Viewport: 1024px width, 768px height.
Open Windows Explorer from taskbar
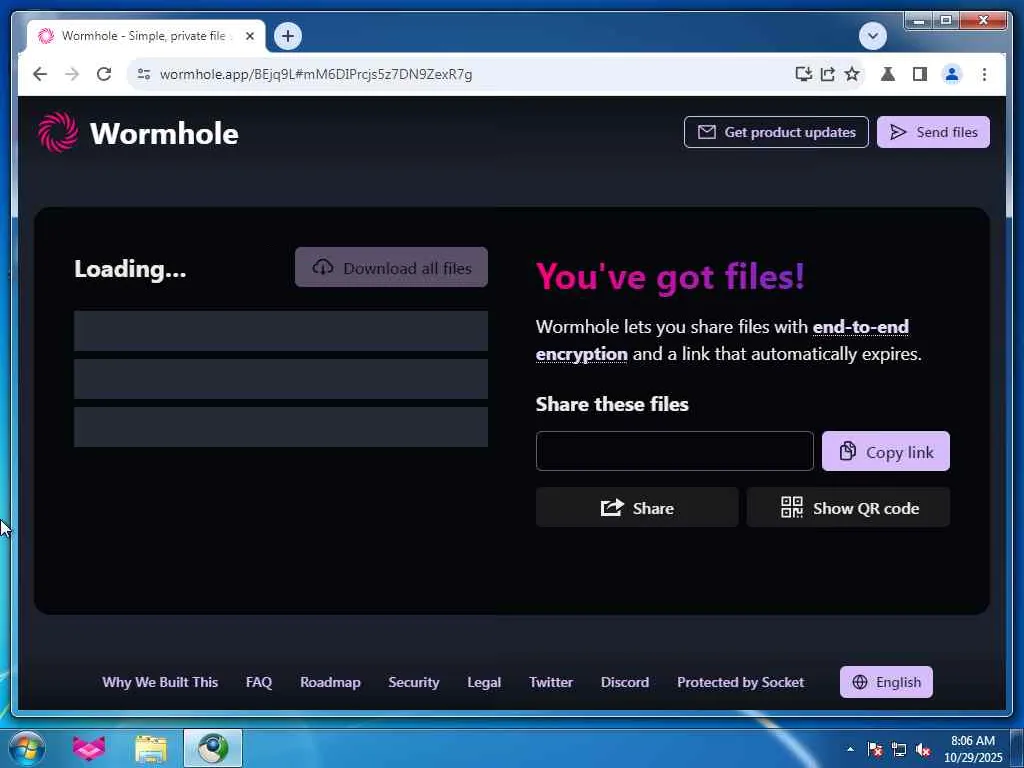(x=151, y=748)
